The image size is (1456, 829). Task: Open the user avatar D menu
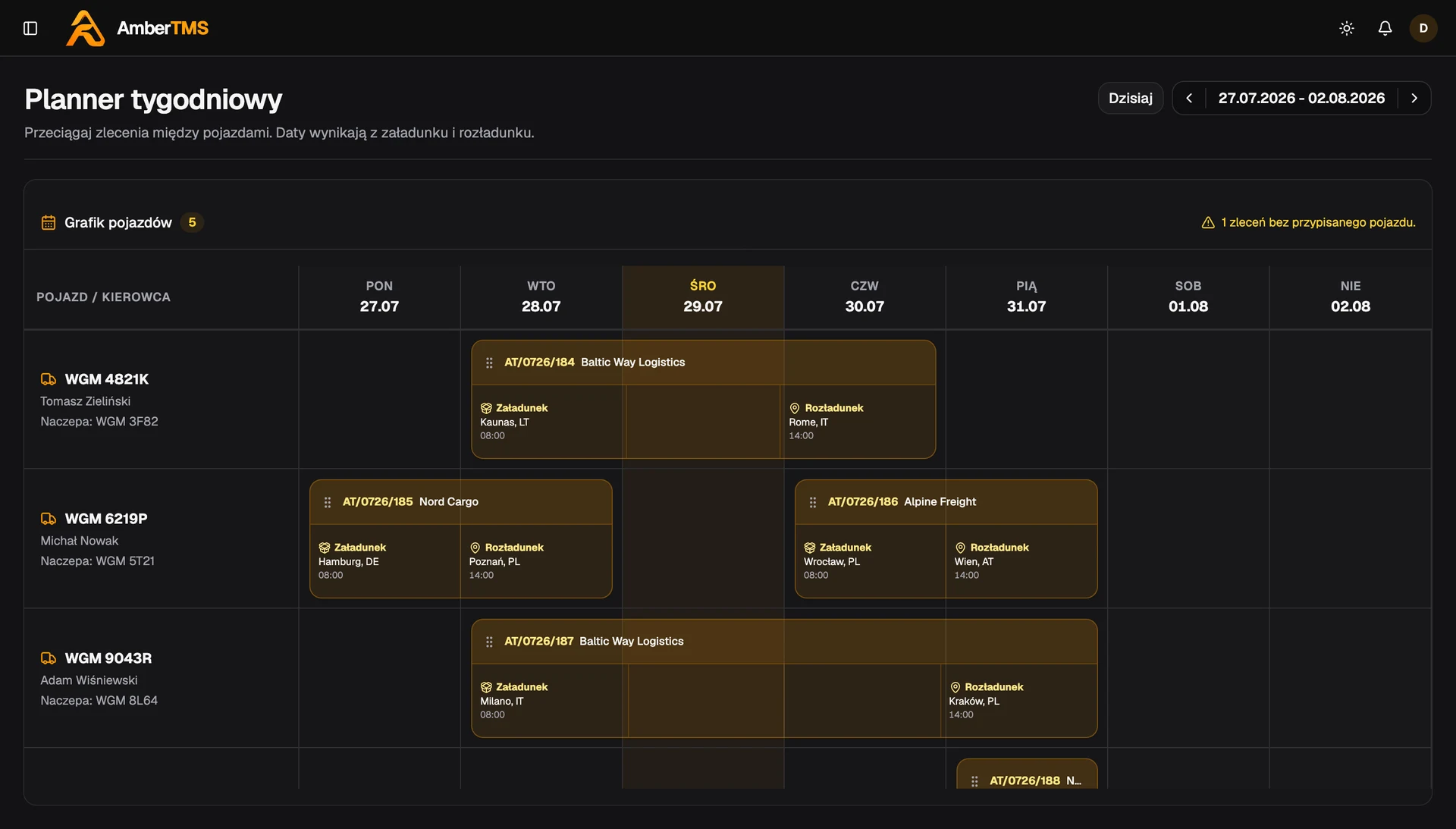(1423, 28)
